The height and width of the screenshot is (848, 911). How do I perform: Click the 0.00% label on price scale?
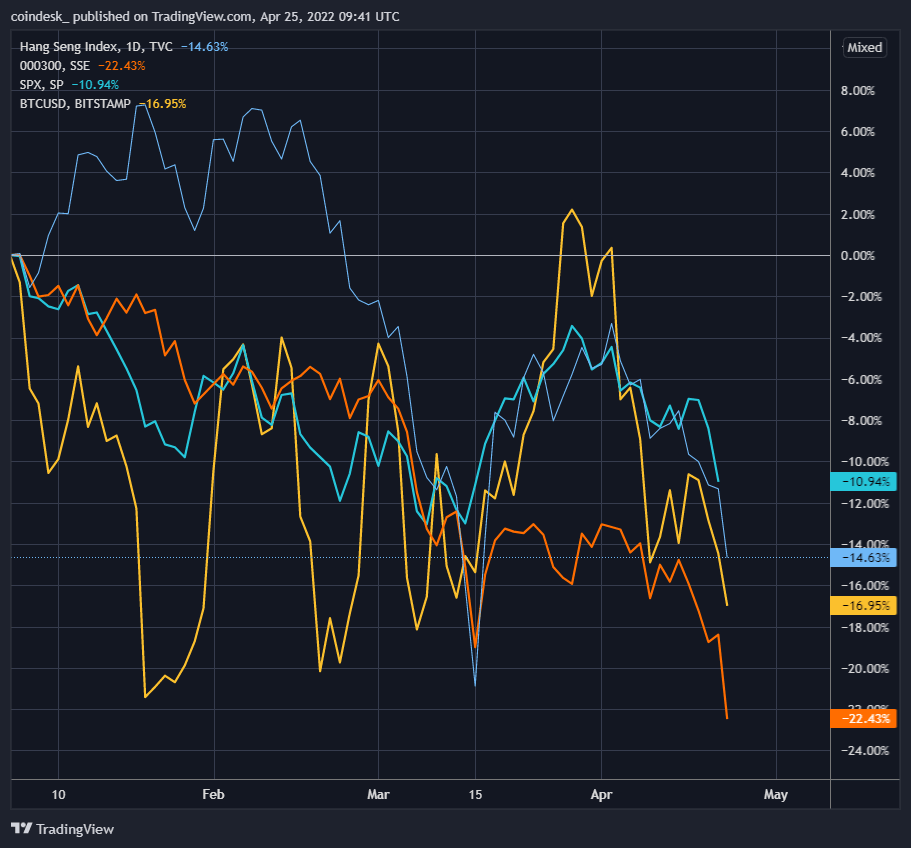tap(860, 255)
